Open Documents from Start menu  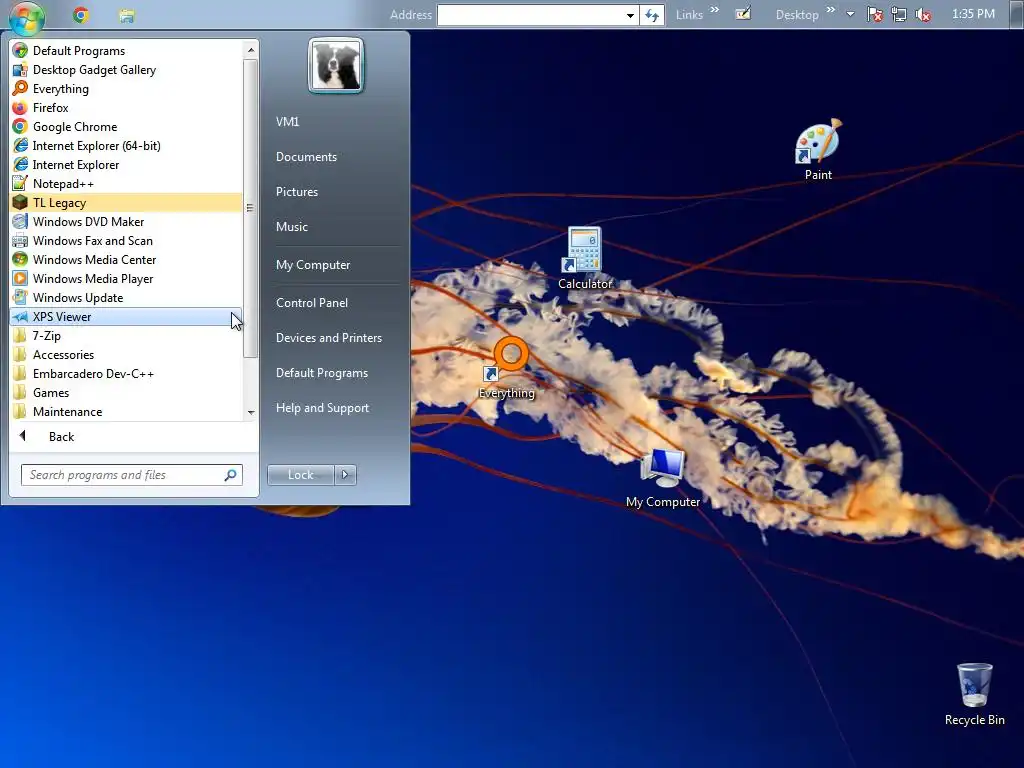306,157
